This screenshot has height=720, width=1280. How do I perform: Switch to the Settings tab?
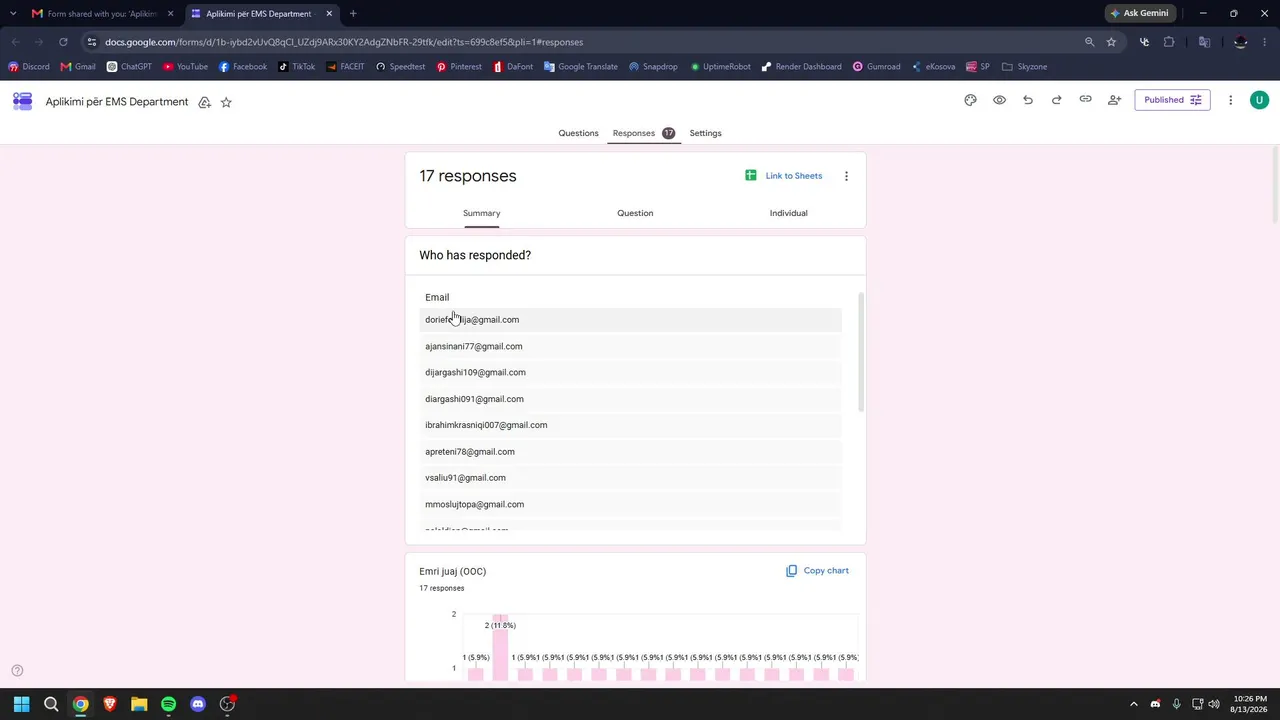705,133
